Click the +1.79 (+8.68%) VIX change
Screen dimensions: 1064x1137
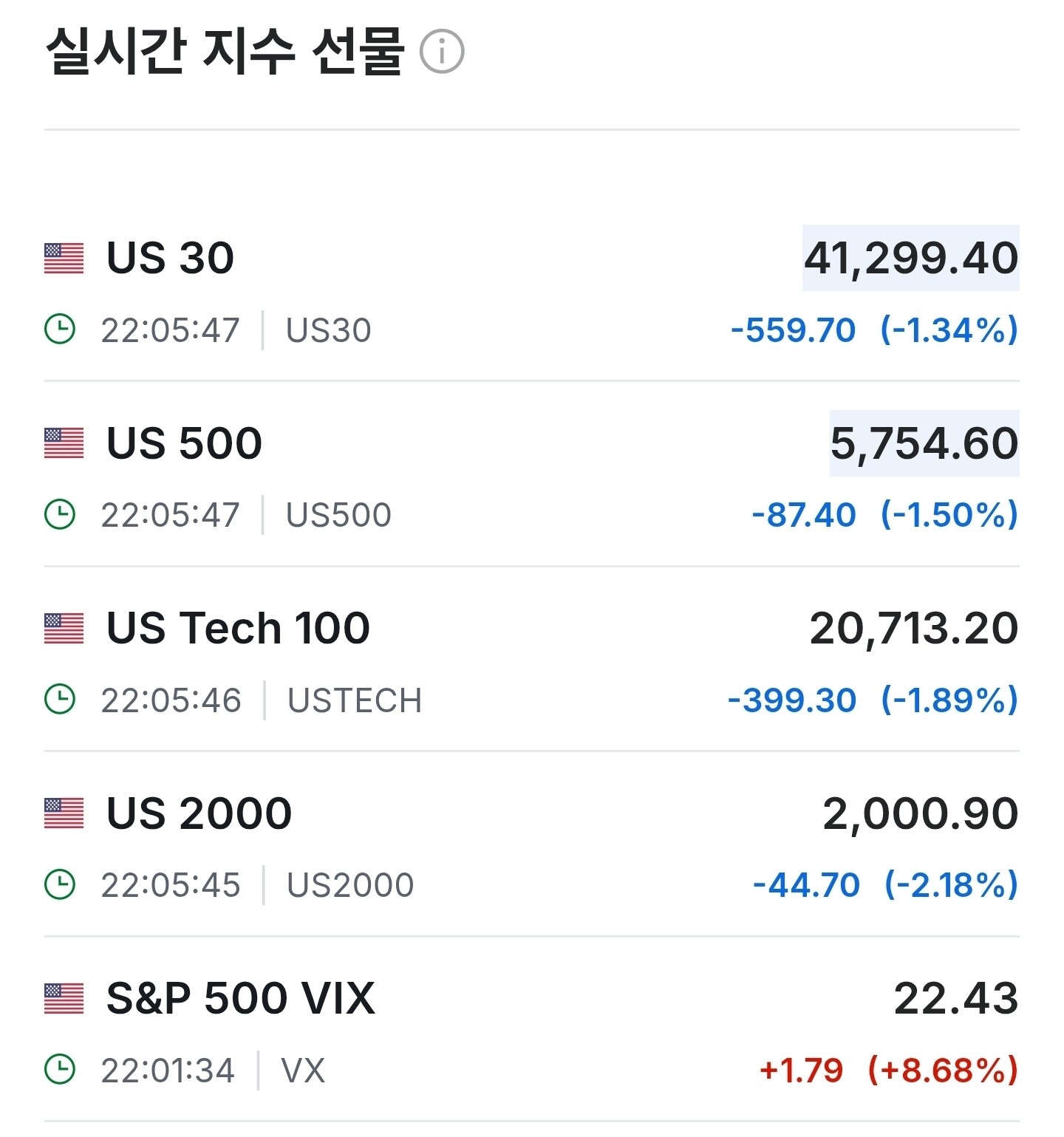click(x=888, y=1071)
